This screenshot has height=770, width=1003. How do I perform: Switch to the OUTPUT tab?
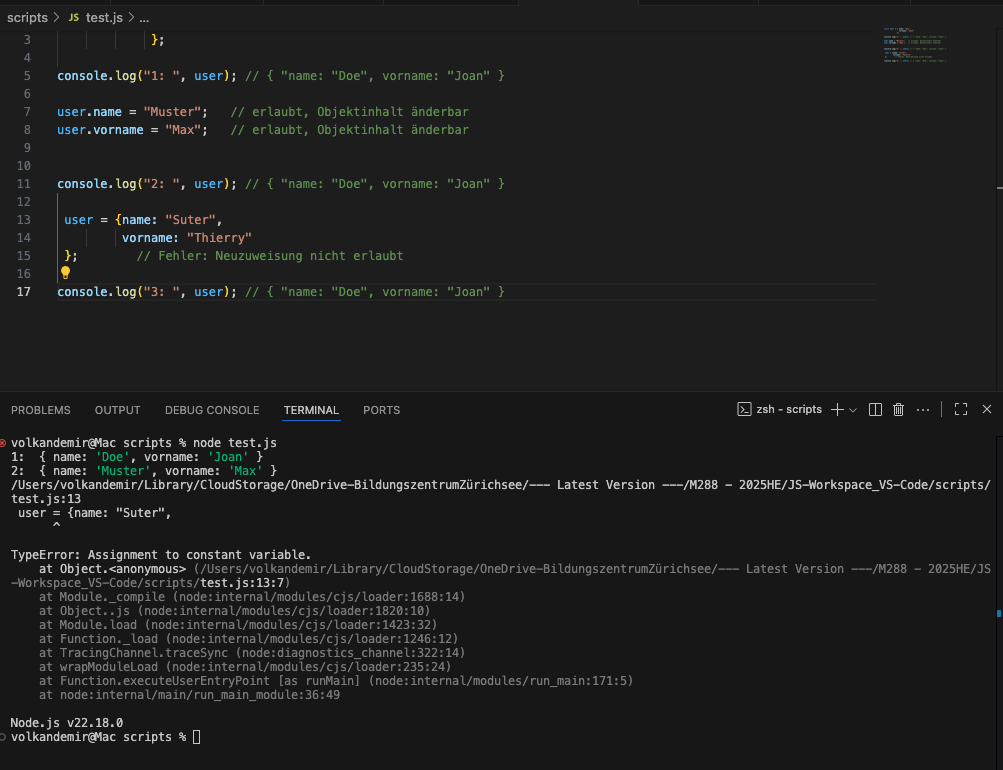[x=118, y=410]
